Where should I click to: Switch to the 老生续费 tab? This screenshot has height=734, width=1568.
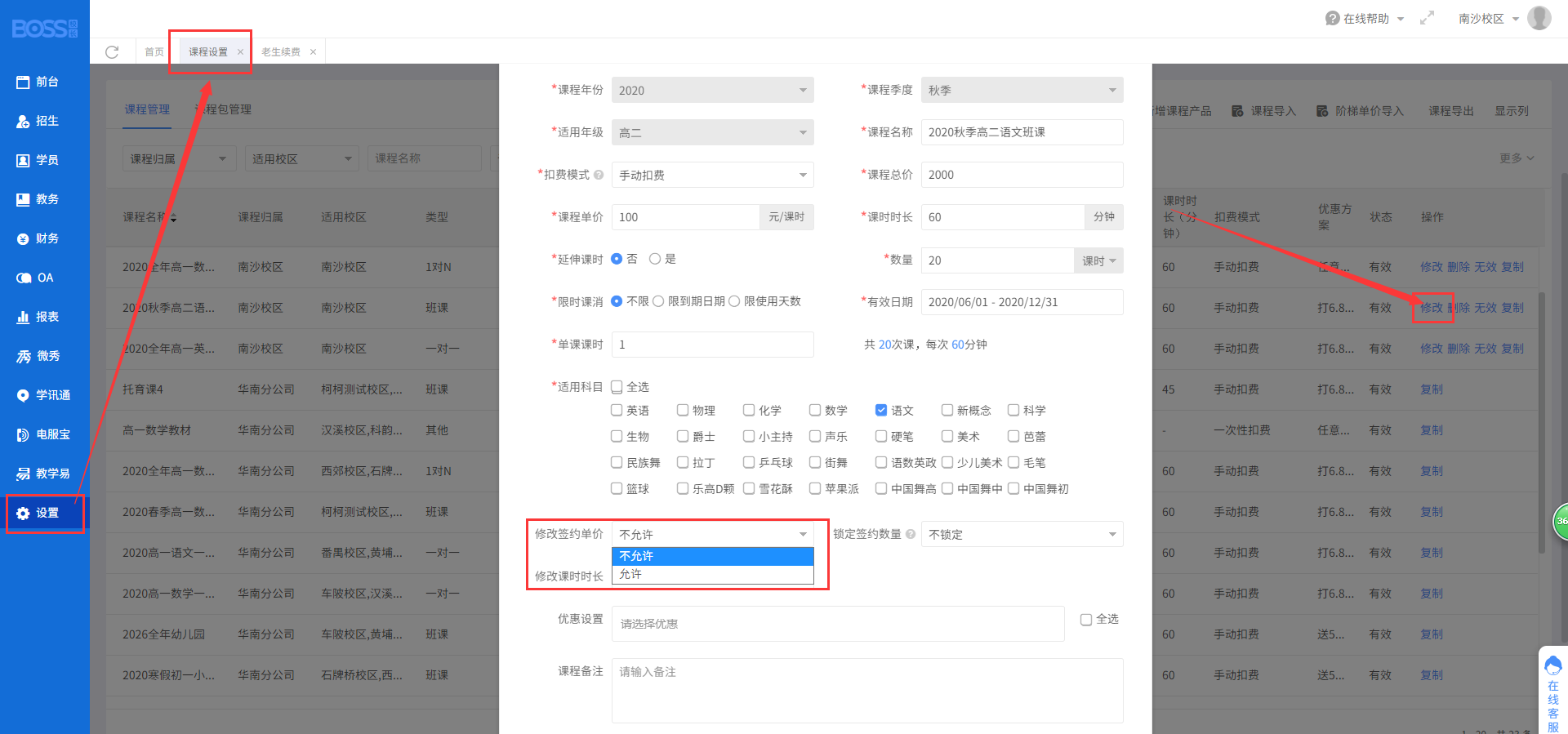281,51
